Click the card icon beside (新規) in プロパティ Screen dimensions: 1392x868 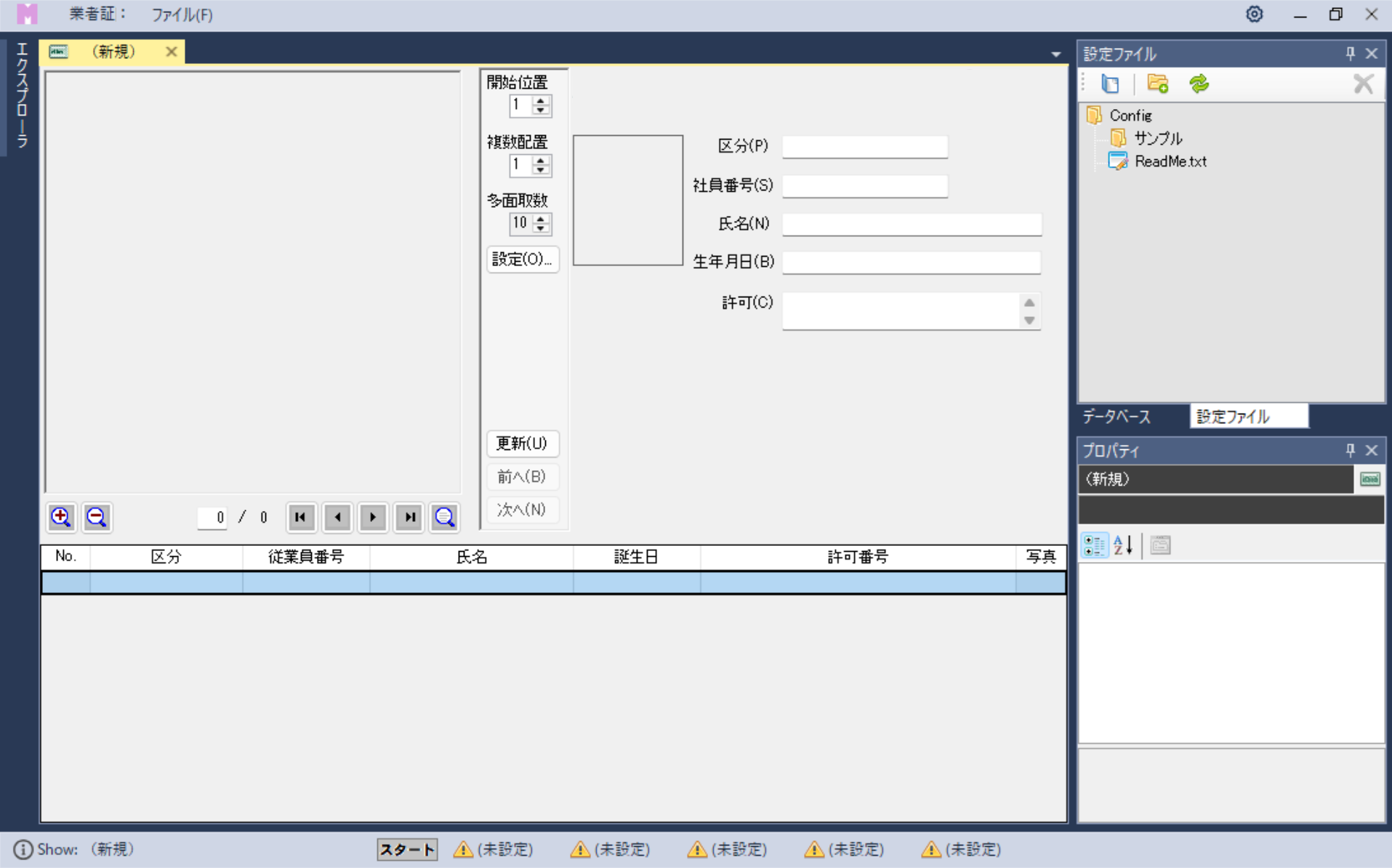pyautogui.click(x=1370, y=479)
